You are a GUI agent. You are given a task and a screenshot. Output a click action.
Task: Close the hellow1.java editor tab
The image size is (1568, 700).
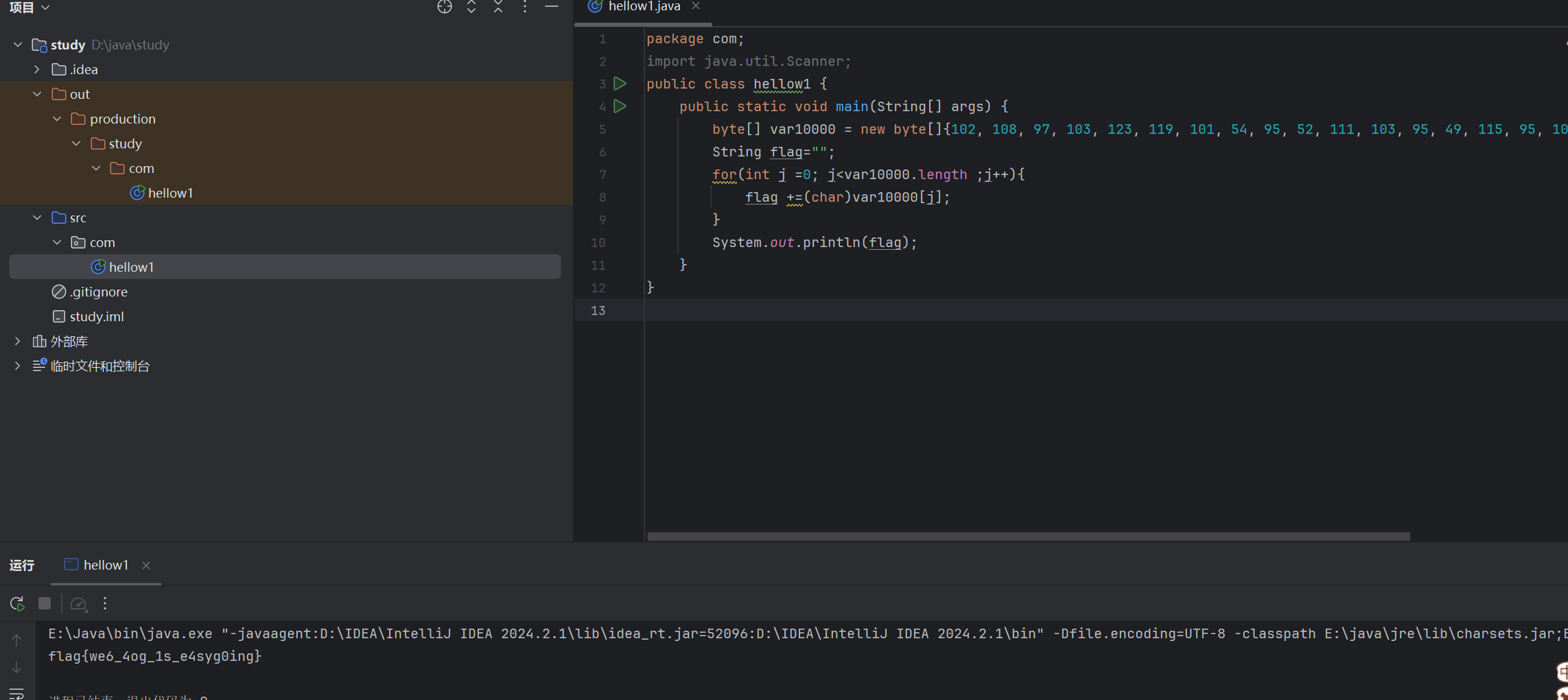[x=696, y=6]
